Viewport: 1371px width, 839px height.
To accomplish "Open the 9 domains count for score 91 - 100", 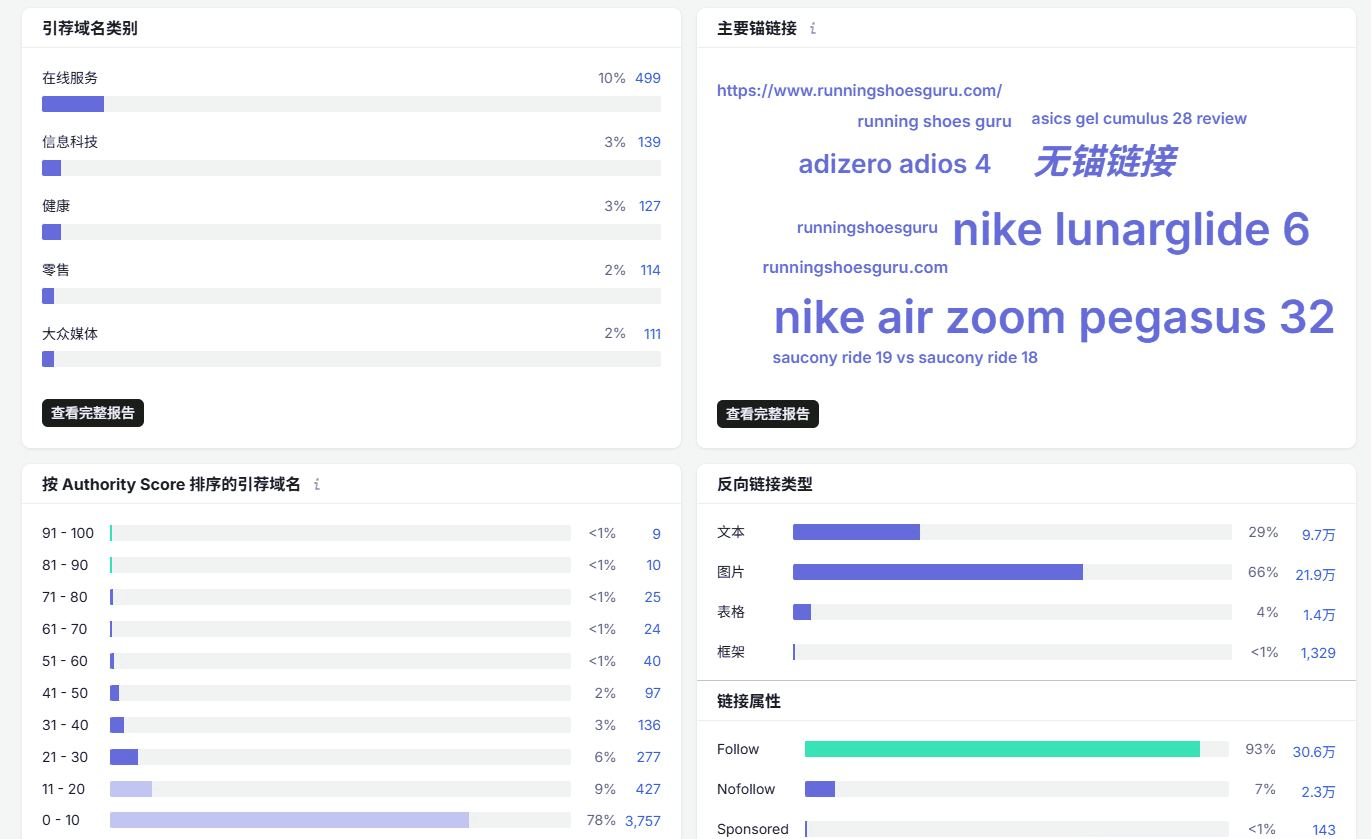I will pyautogui.click(x=656, y=534).
